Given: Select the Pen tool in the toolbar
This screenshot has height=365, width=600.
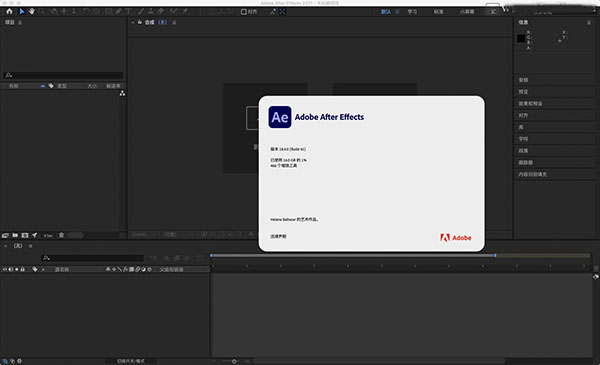Looking at the screenshot, I should click(x=119, y=11).
